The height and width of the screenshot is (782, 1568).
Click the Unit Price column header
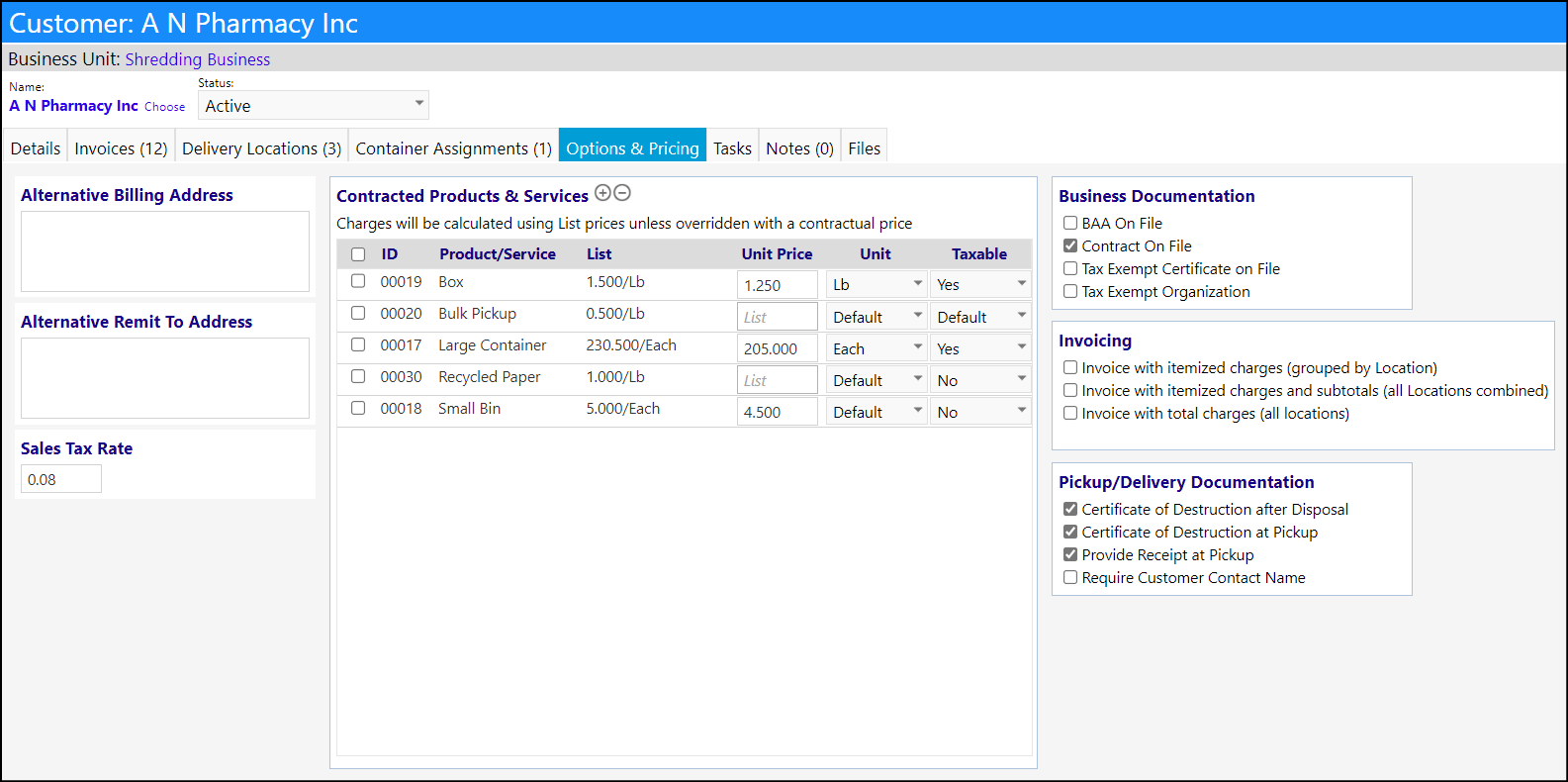pyautogui.click(x=778, y=254)
